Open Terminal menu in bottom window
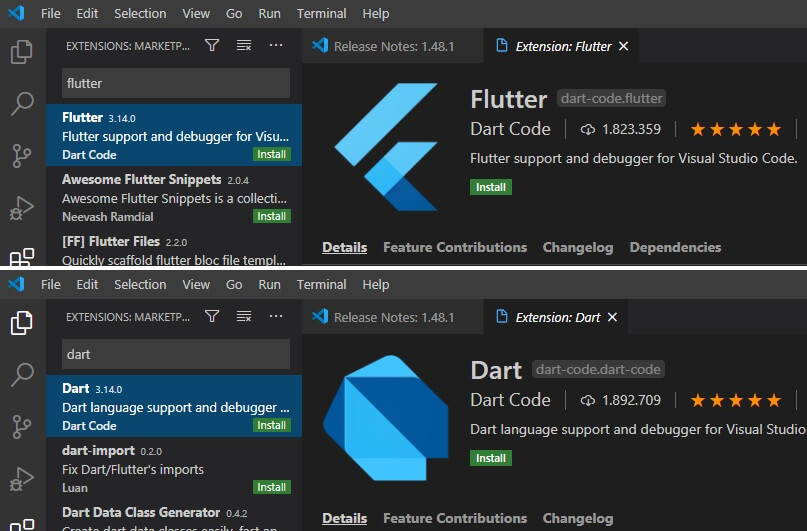The width and height of the screenshot is (807, 531). tap(321, 284)
